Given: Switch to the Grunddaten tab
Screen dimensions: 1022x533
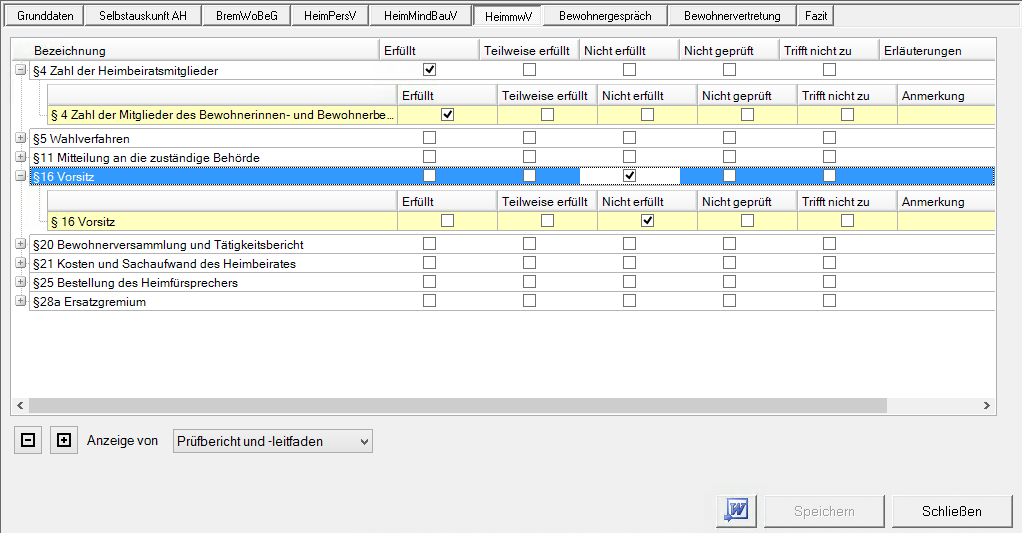Looking at the screenshot, I should click(46, 16).
